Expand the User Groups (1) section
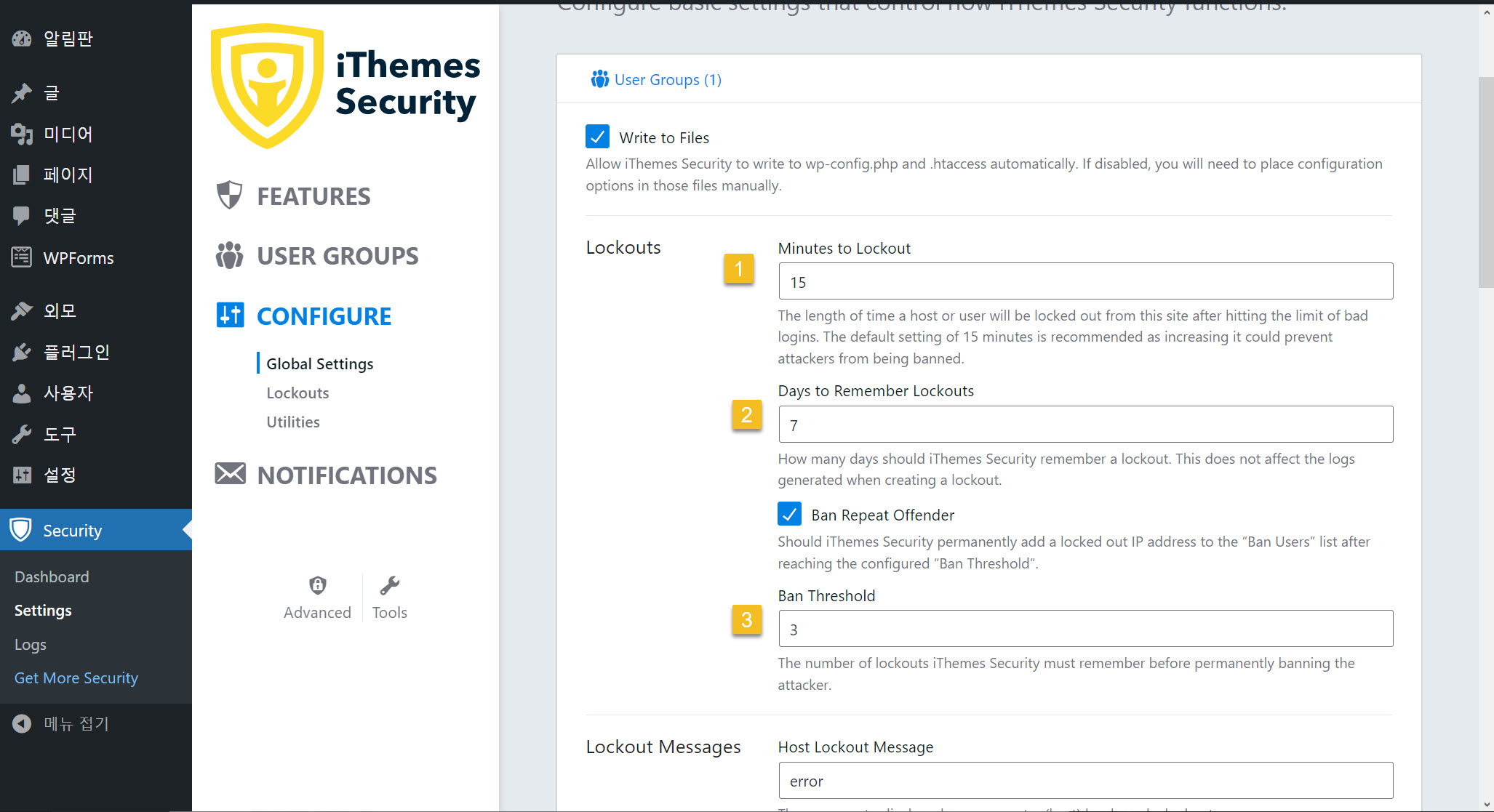The height and width of the screenshot is (812, 1494). point(656,79)
